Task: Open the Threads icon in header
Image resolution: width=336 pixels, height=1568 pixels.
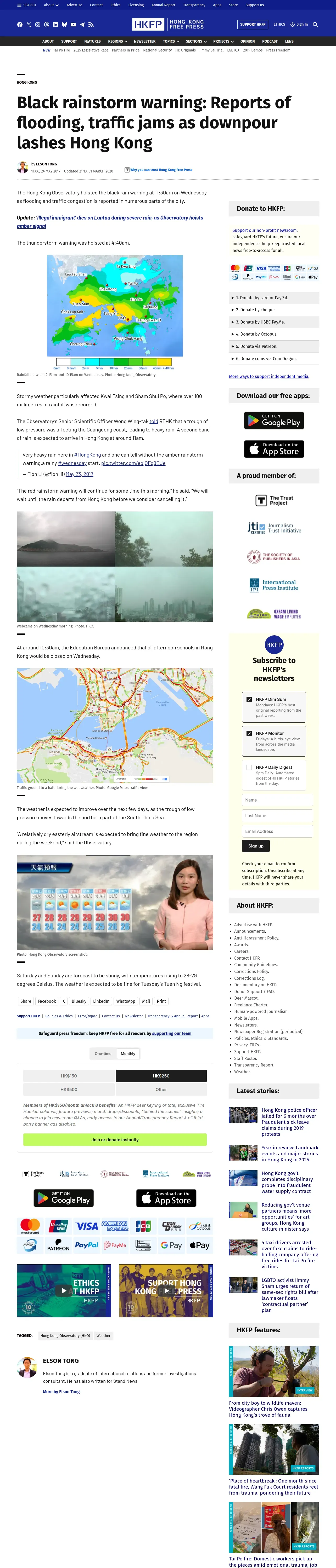Action: (46, 25)
